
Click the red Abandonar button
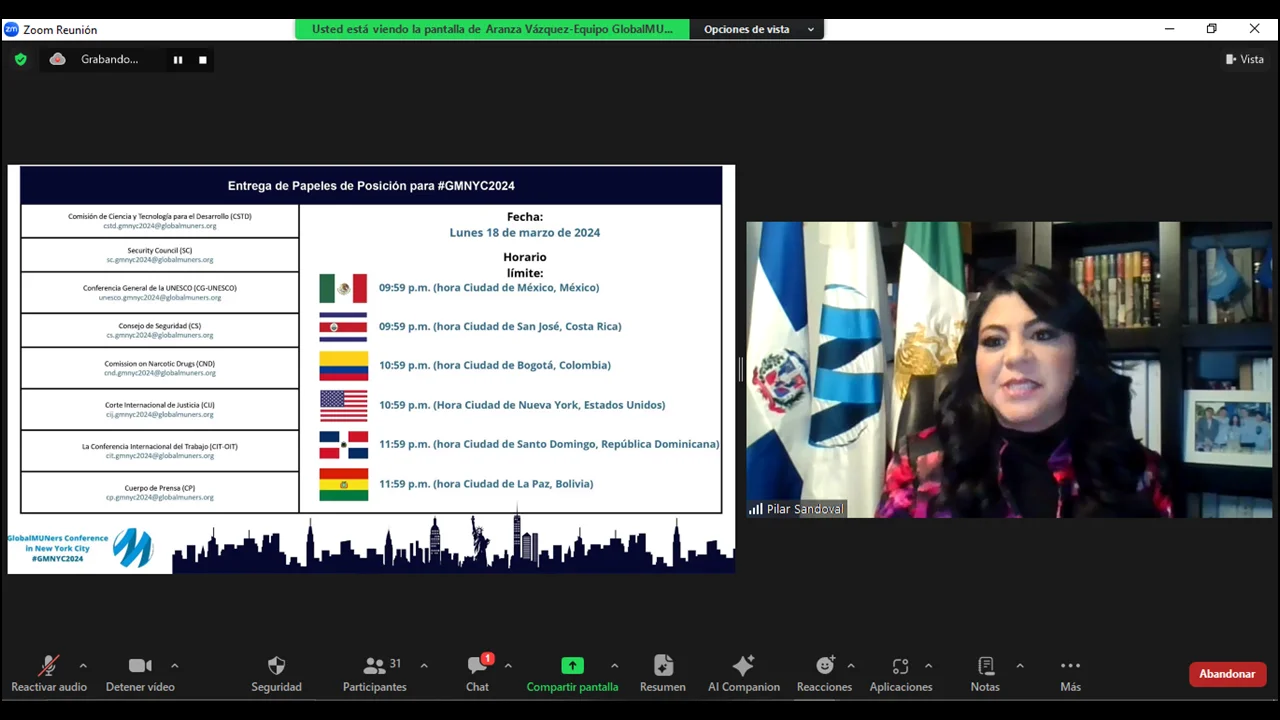(1227, 674)
